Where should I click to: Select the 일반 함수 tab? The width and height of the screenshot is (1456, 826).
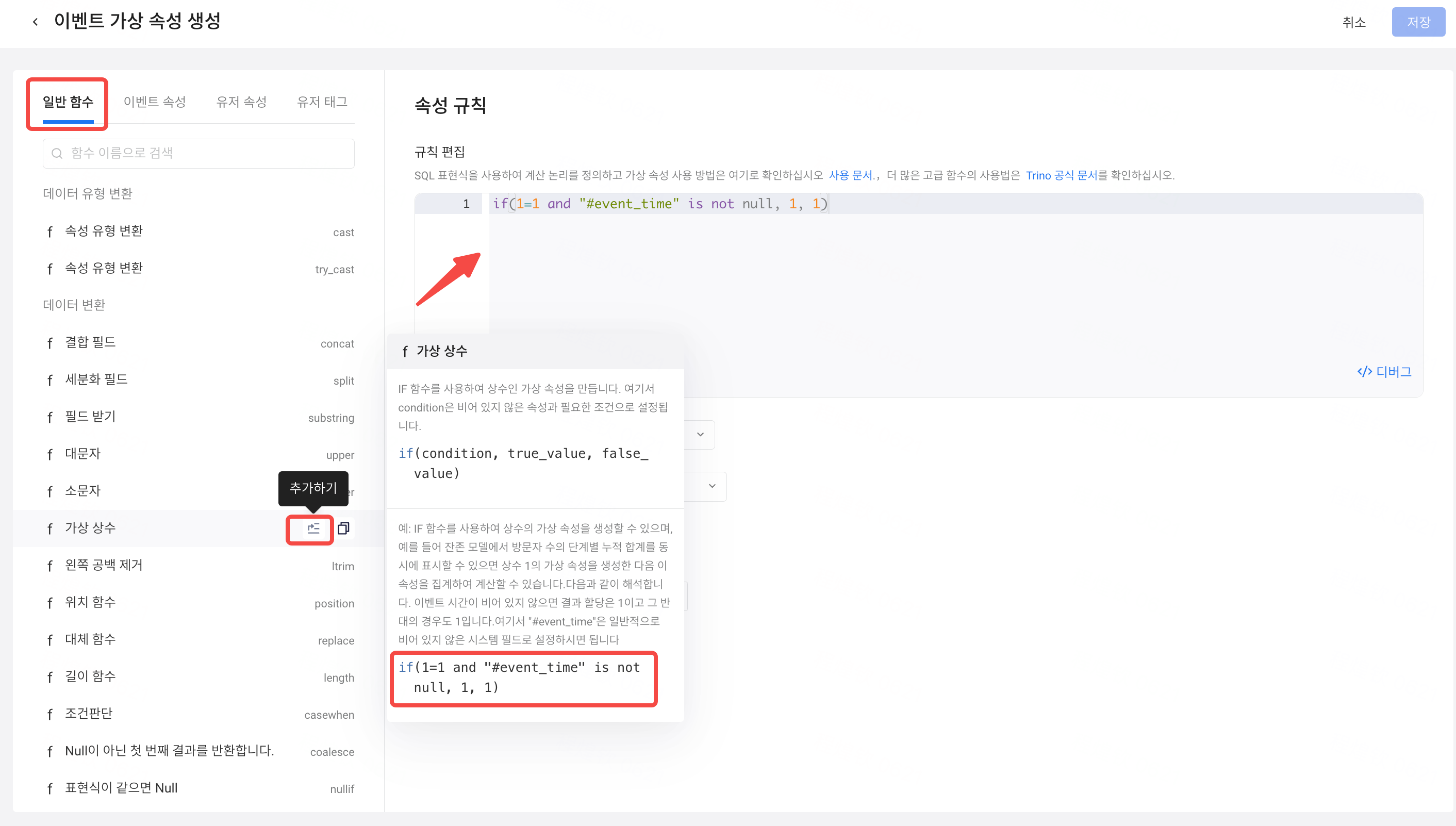[68, 102]
